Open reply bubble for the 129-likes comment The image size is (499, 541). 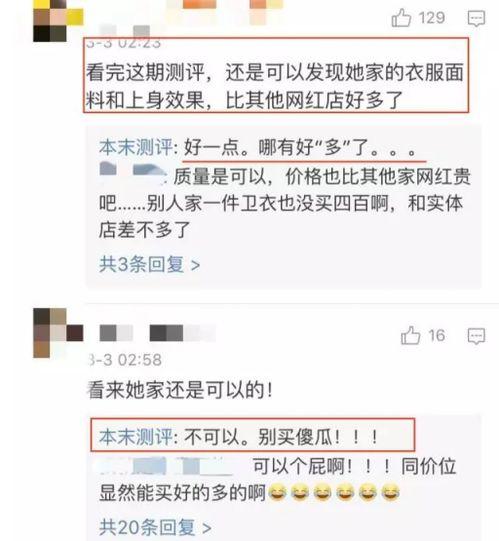tap(476, 18)
